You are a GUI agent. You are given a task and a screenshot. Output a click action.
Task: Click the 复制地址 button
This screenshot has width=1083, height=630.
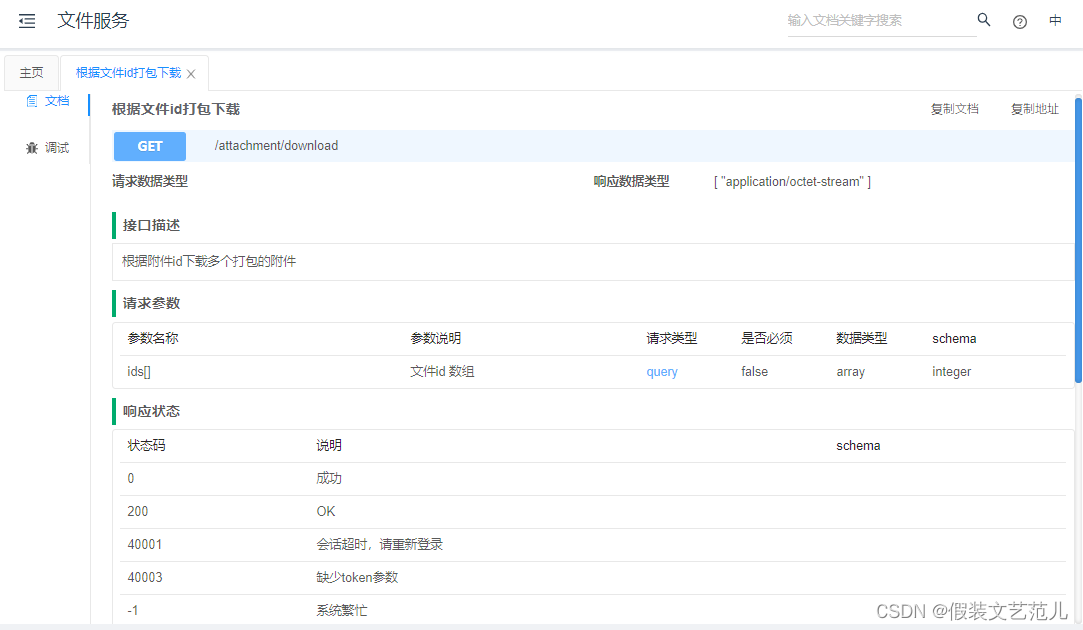point(1035,109)
